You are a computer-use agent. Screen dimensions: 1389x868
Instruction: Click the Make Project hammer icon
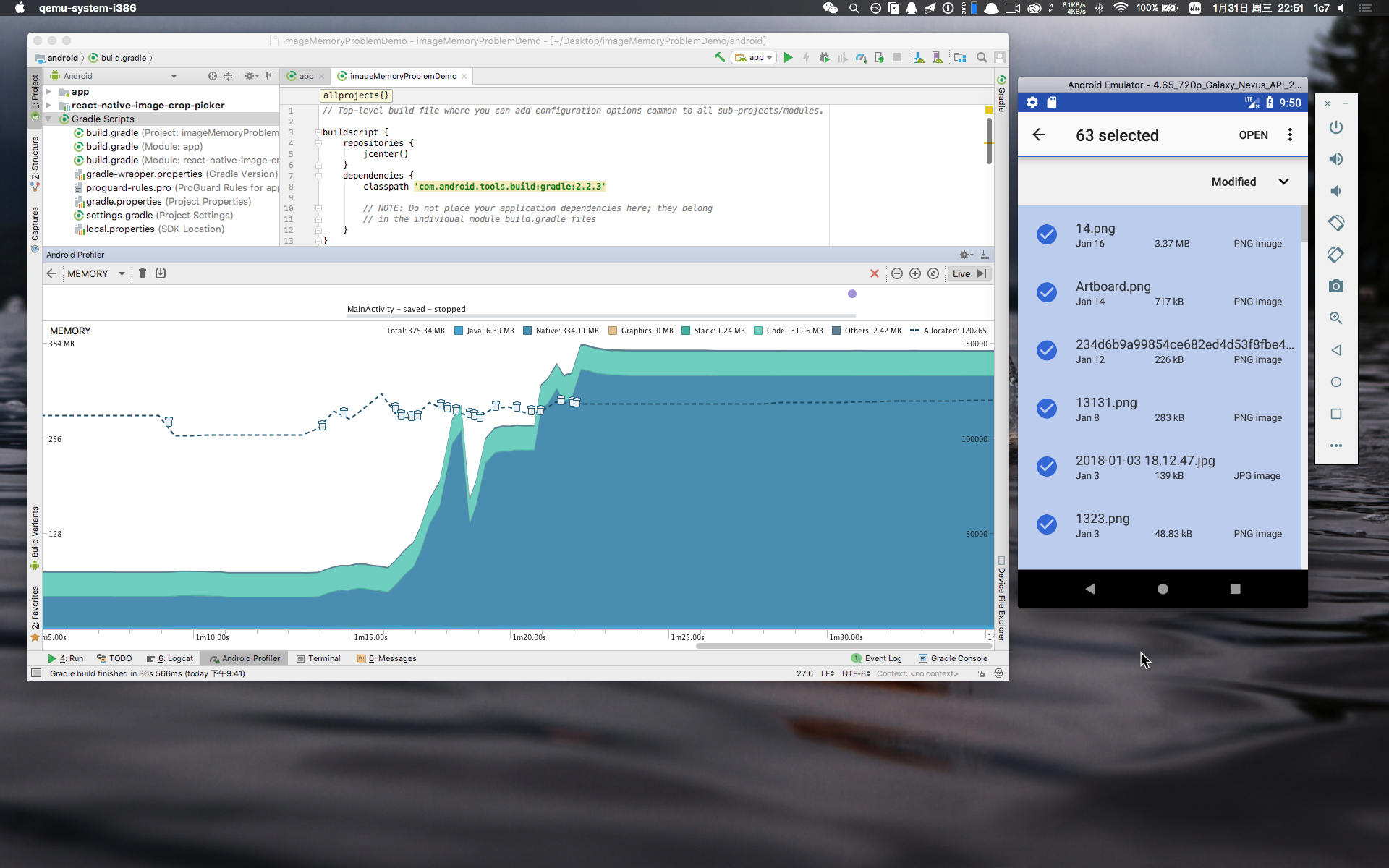[x=719, y=57]
